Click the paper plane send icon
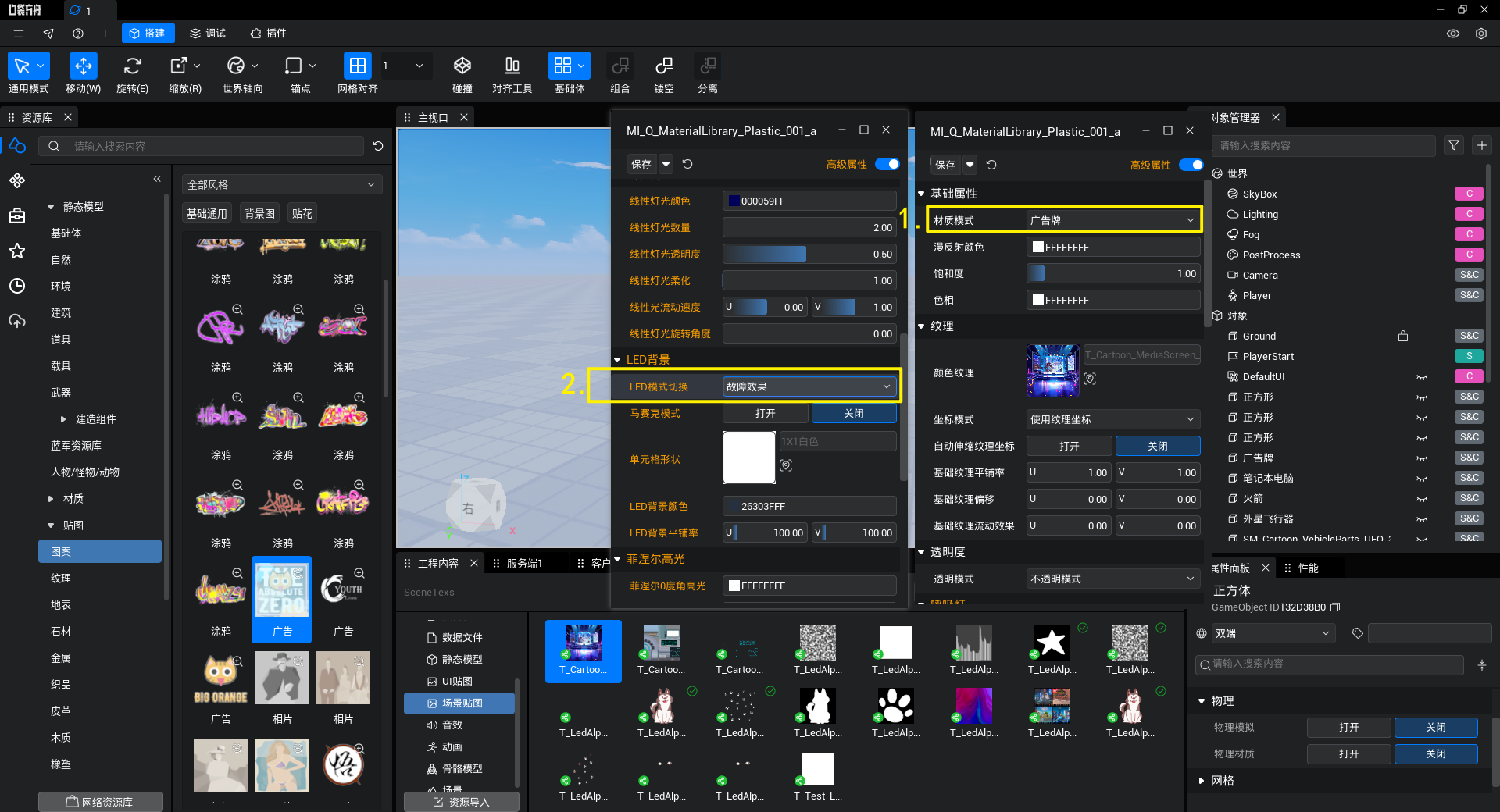The width and height of the screenshot is (1500, 812). pyautogui.click(x=48, y=34)
